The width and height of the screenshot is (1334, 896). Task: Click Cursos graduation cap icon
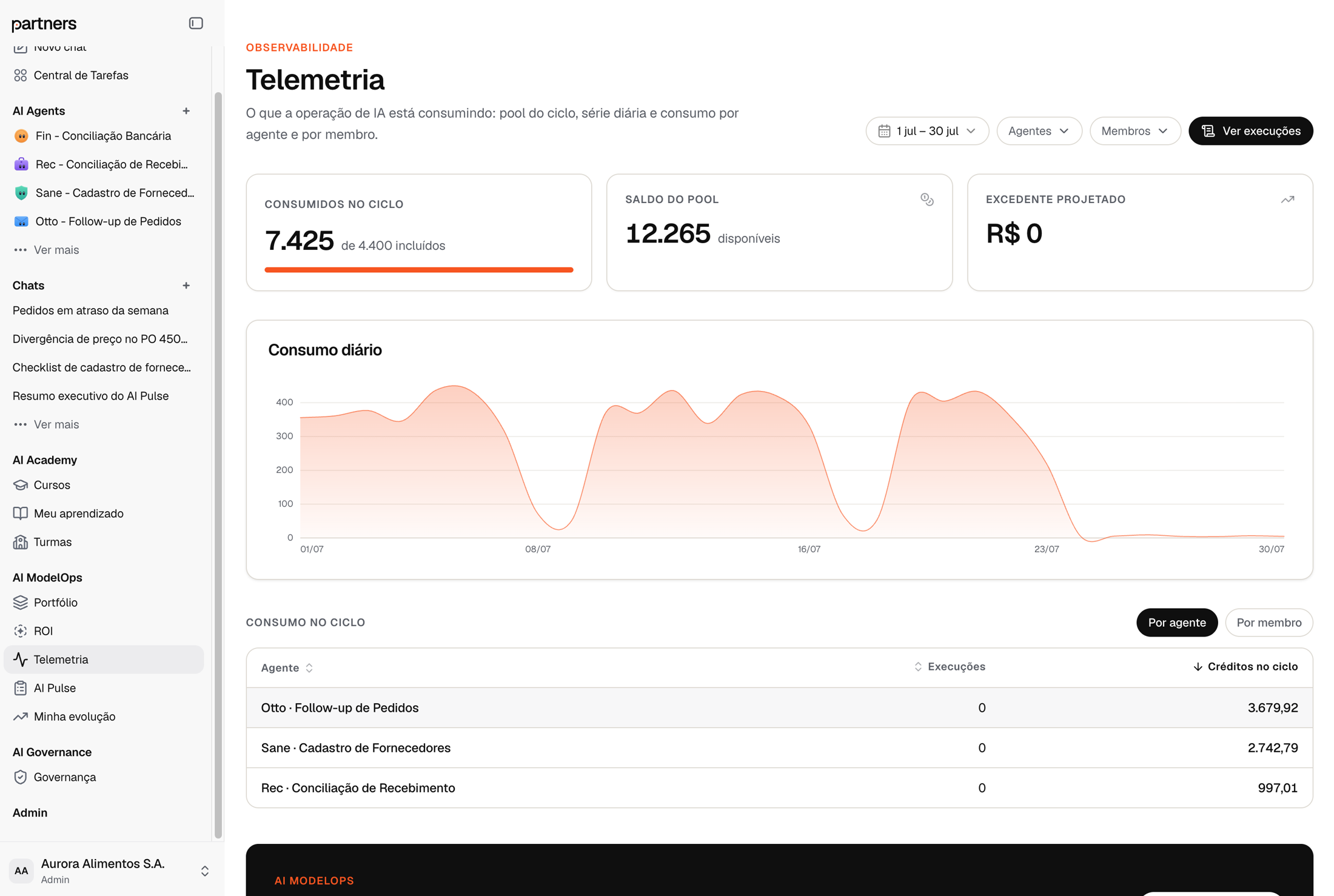[21, 485]
